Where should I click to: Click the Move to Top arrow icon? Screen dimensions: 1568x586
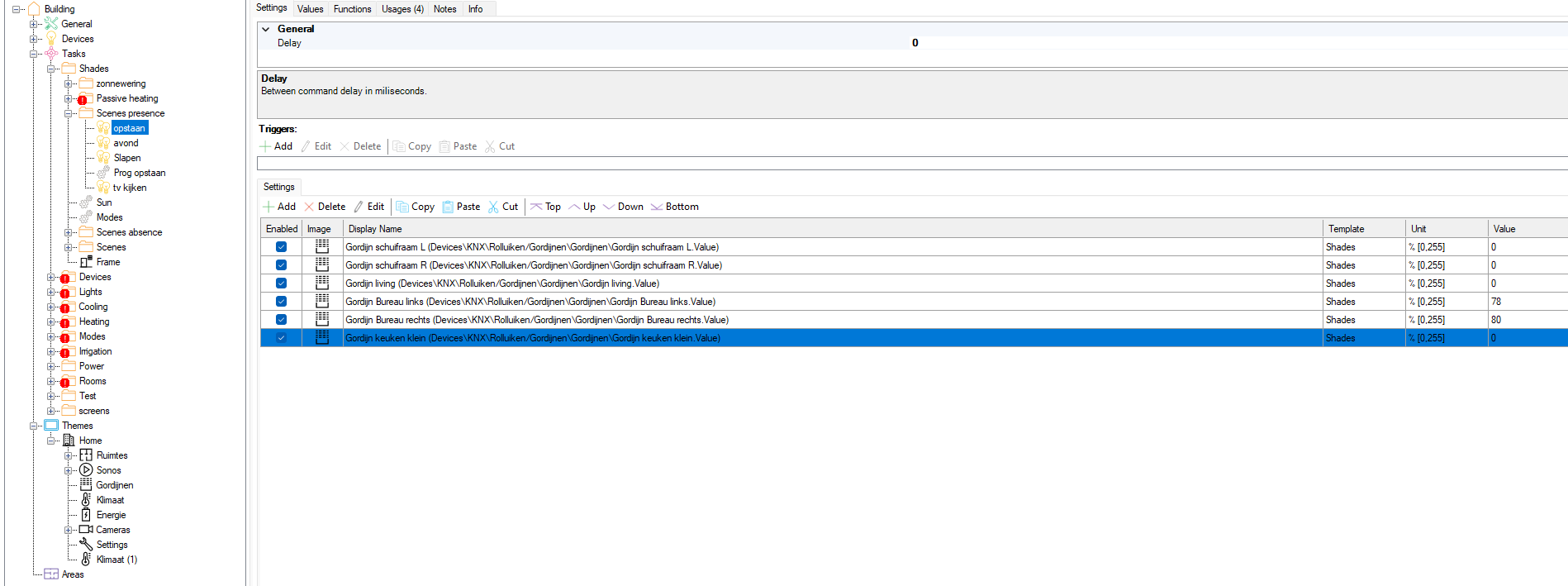[x=536, y=207]
